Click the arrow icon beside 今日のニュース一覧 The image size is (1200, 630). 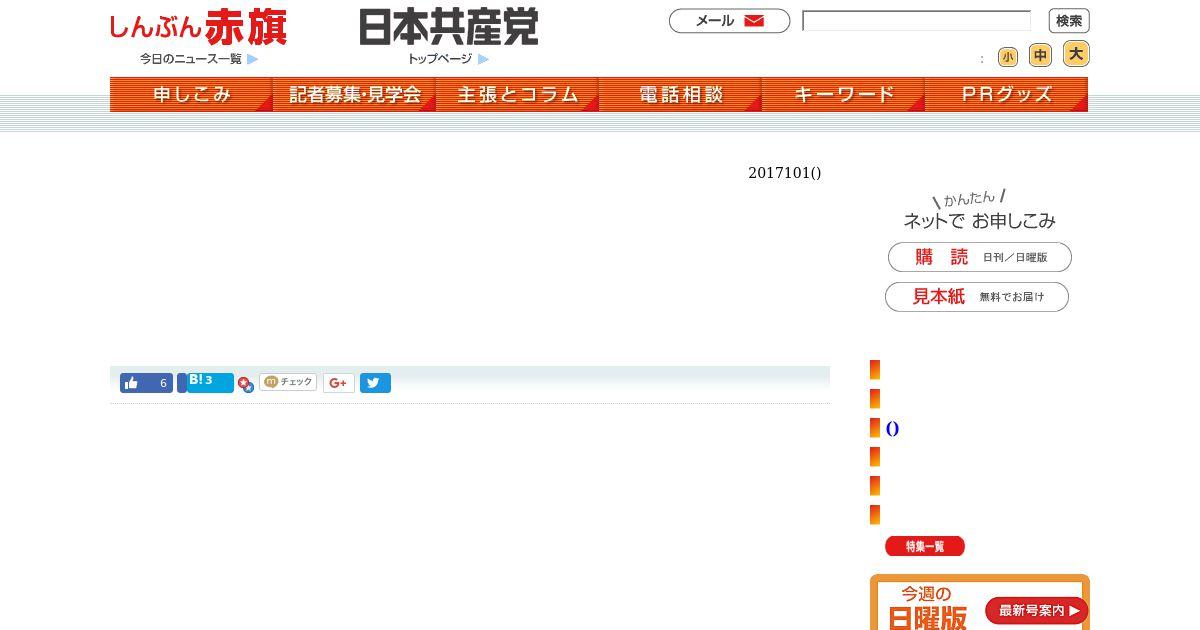(x=253, y=59)
